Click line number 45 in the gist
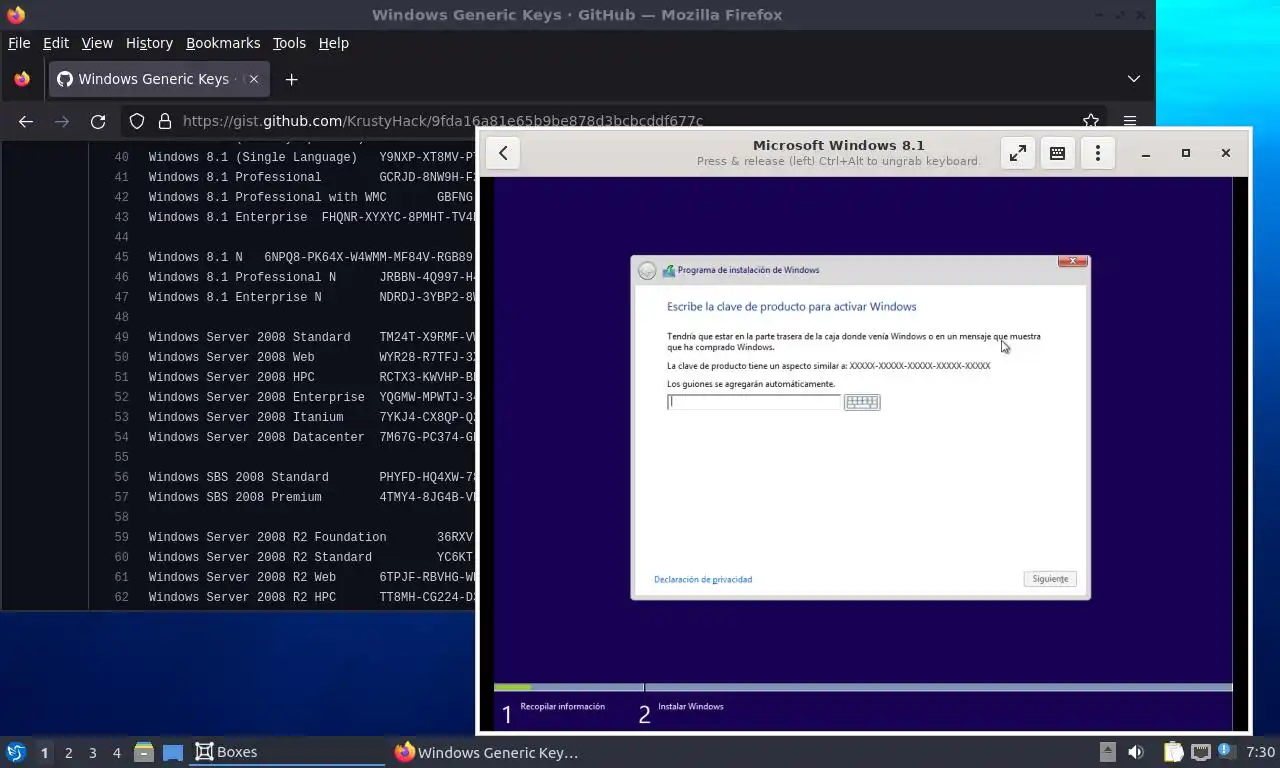The height and width of the screenshot is (768, 1280). tap(121, 257)
